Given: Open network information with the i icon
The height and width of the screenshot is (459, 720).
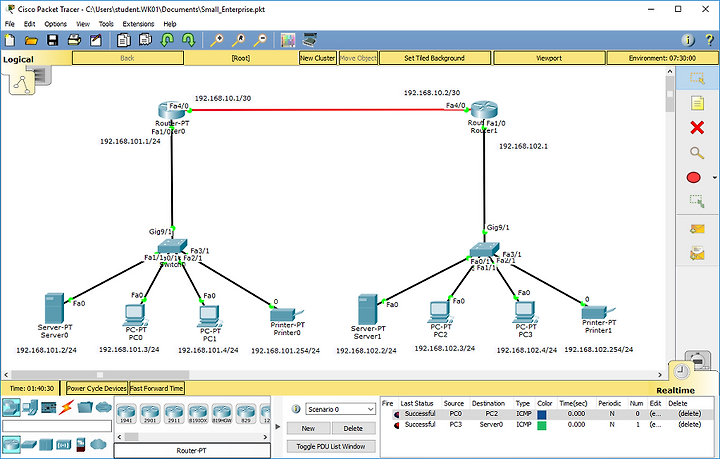Looking at the screenshot, I should [x=688, y=40].
